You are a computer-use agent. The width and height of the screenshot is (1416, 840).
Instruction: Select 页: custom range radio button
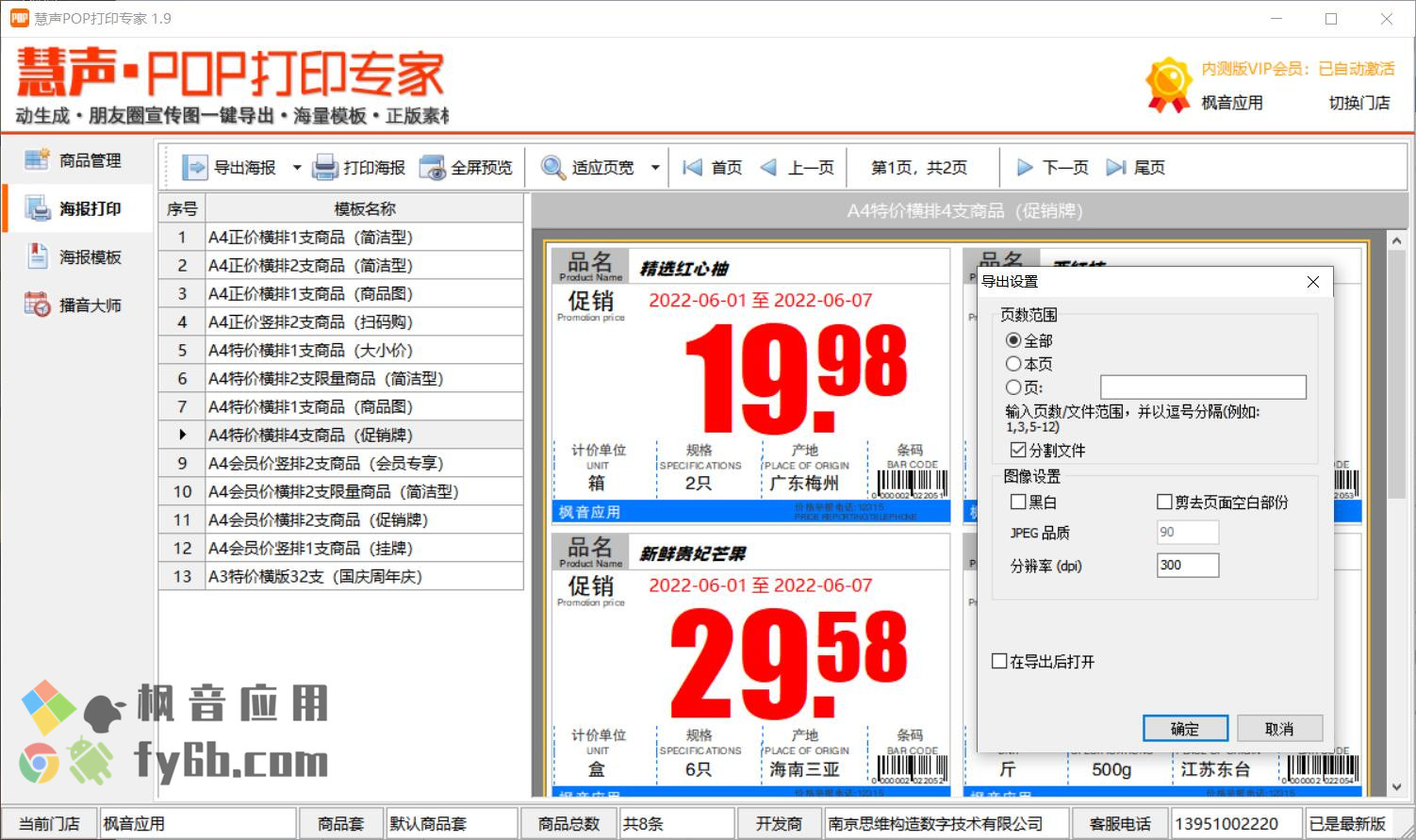(x=1013, y=387)
